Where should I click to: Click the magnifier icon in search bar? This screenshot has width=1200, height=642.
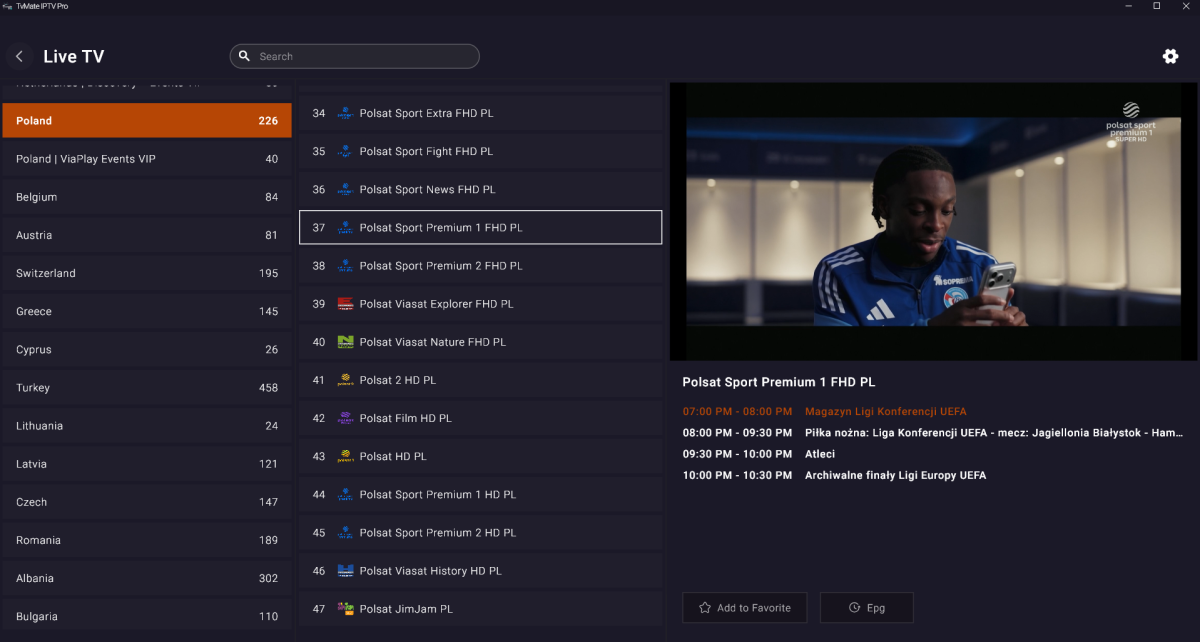pyautogui.click(x=244, y=57)
